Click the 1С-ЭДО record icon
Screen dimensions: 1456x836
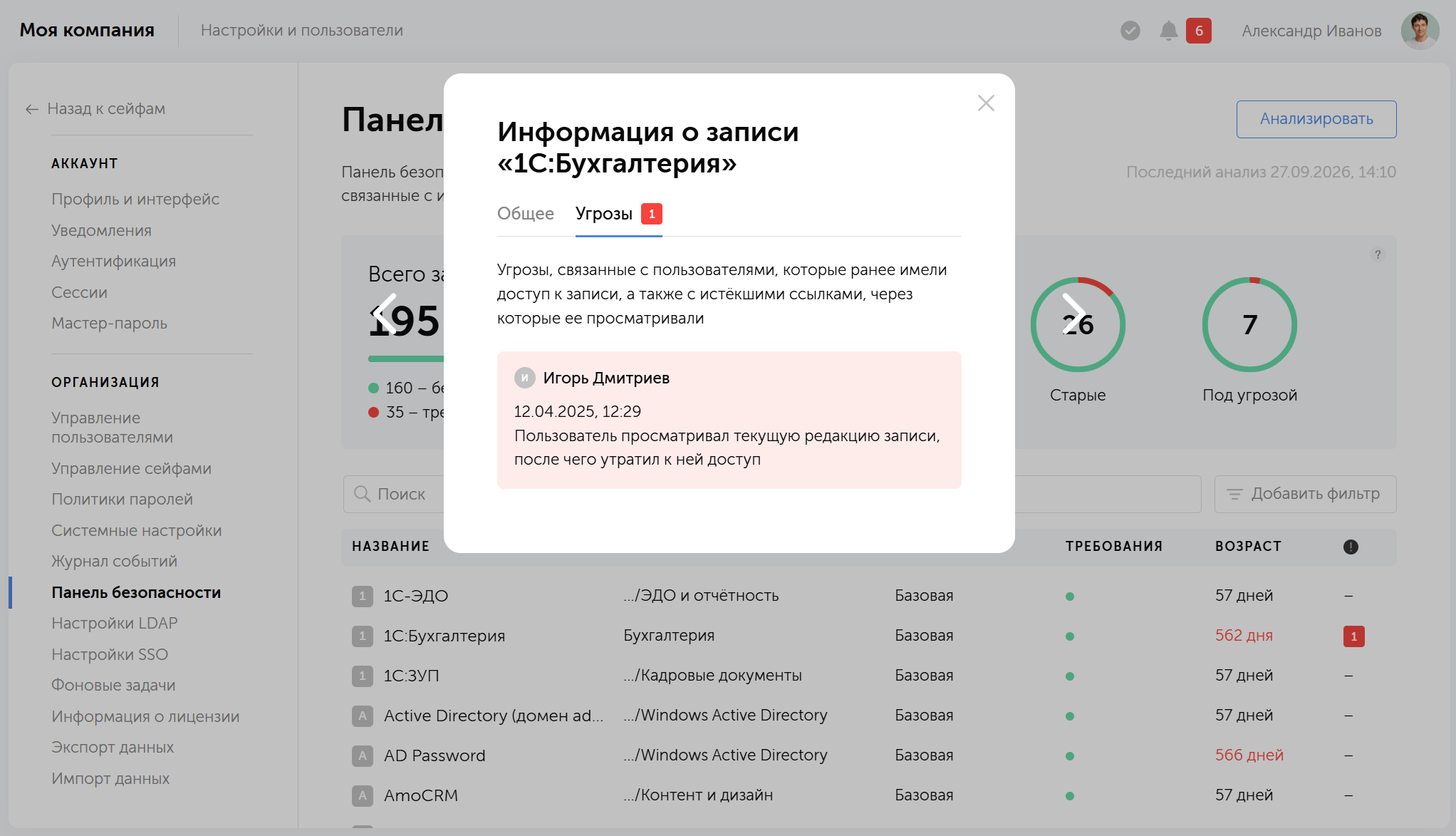(x=362, y=596)
